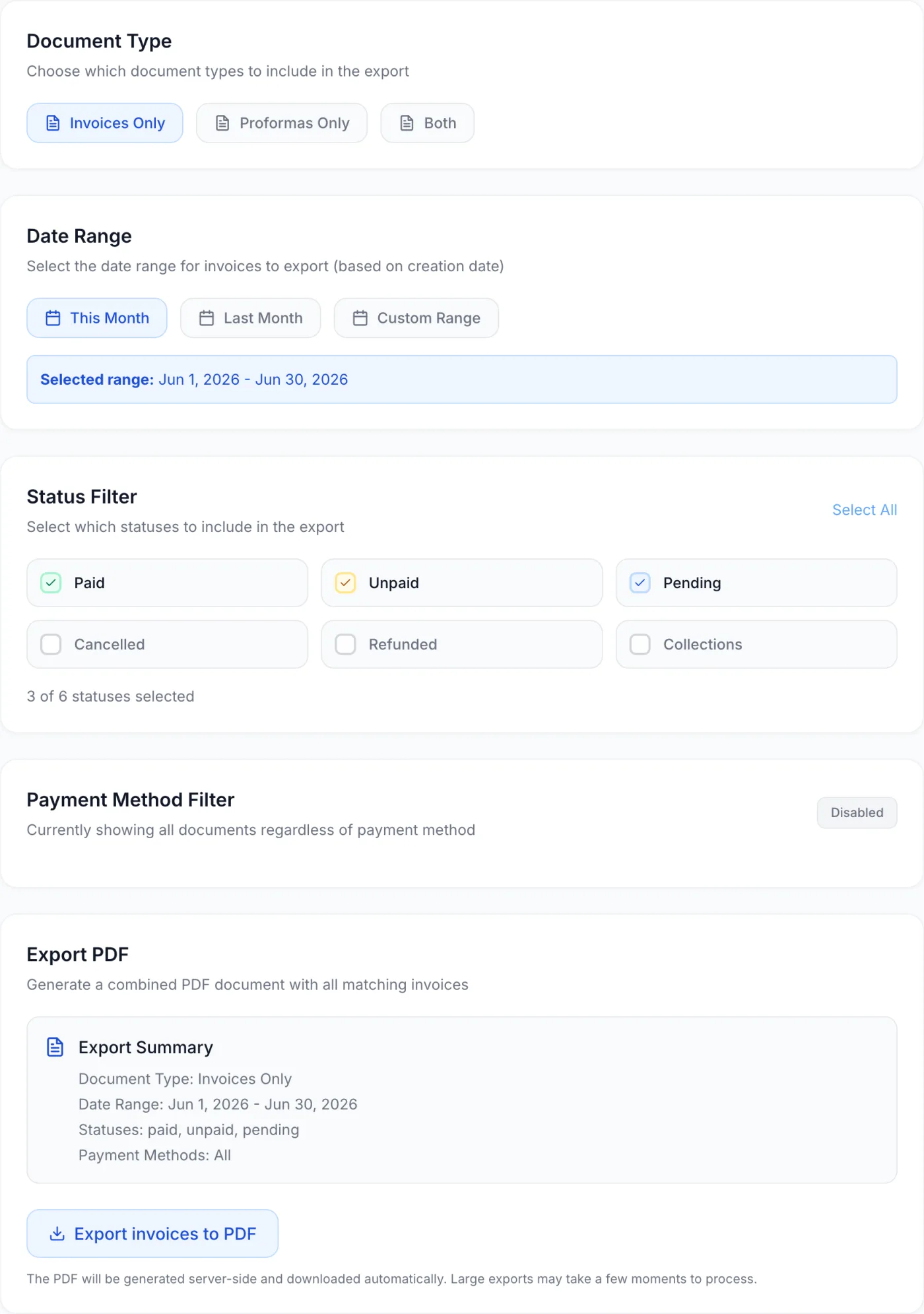Click the Cancelled label text
This screenshot has height=1314, width=924.
(x=110, y=644)
